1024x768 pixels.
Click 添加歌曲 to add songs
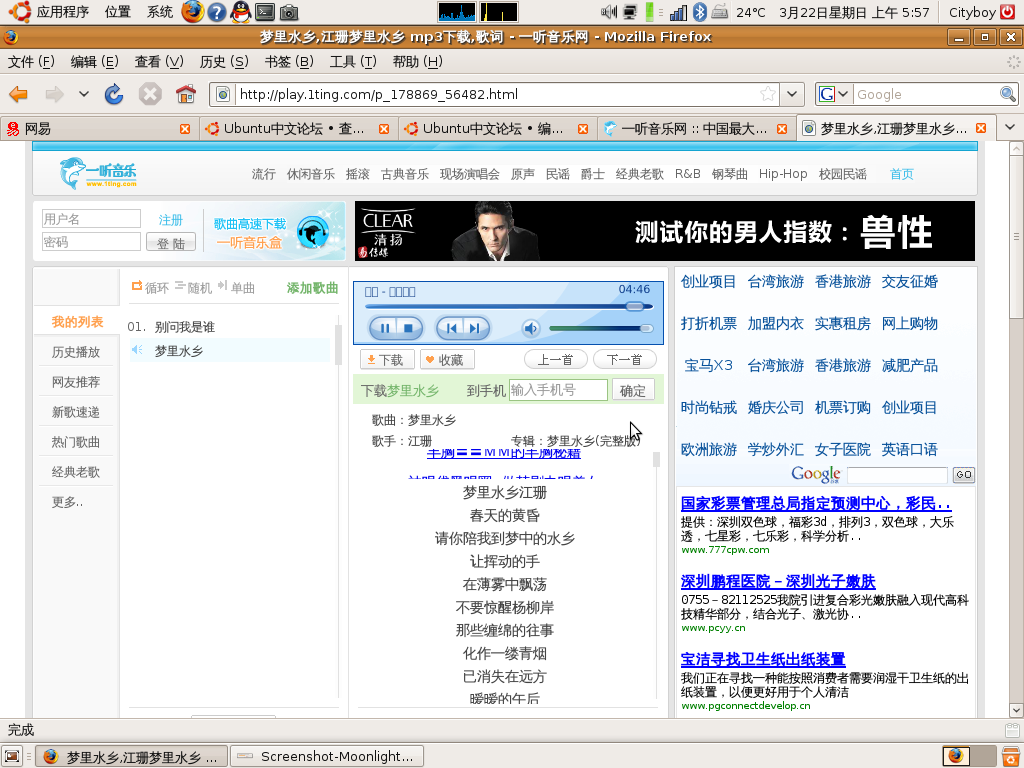[x=312, y=287]
